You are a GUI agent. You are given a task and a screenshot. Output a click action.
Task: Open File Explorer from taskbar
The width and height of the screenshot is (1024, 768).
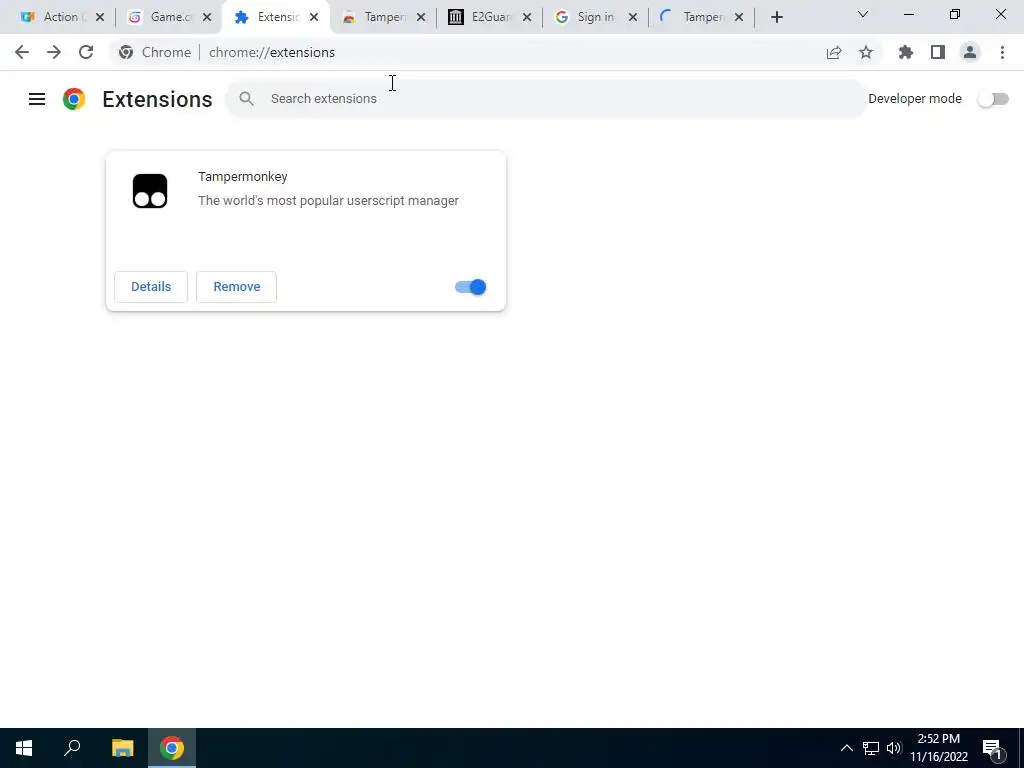(122, 748)
